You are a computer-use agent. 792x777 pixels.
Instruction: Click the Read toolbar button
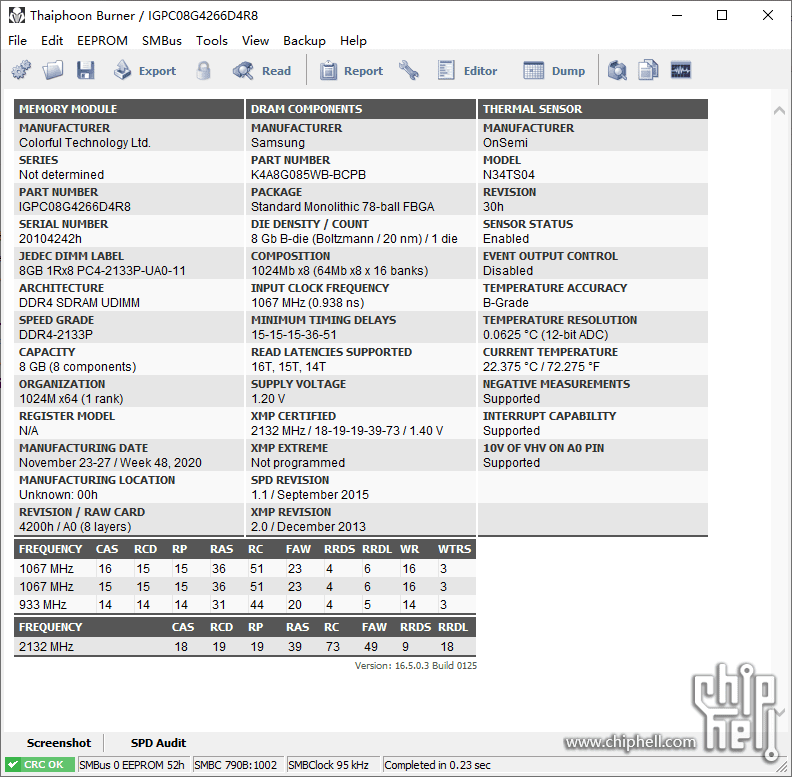(262, 71)
